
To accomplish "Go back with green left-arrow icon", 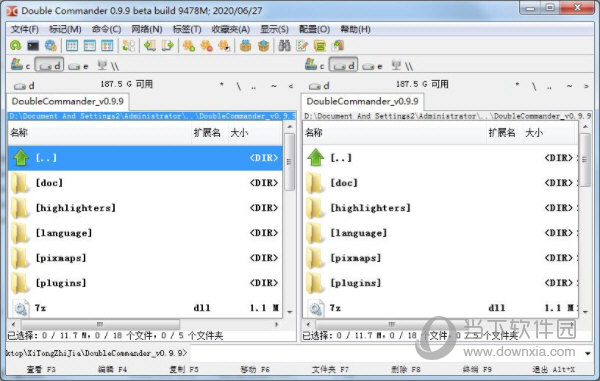I will click(x=150, y=46).
